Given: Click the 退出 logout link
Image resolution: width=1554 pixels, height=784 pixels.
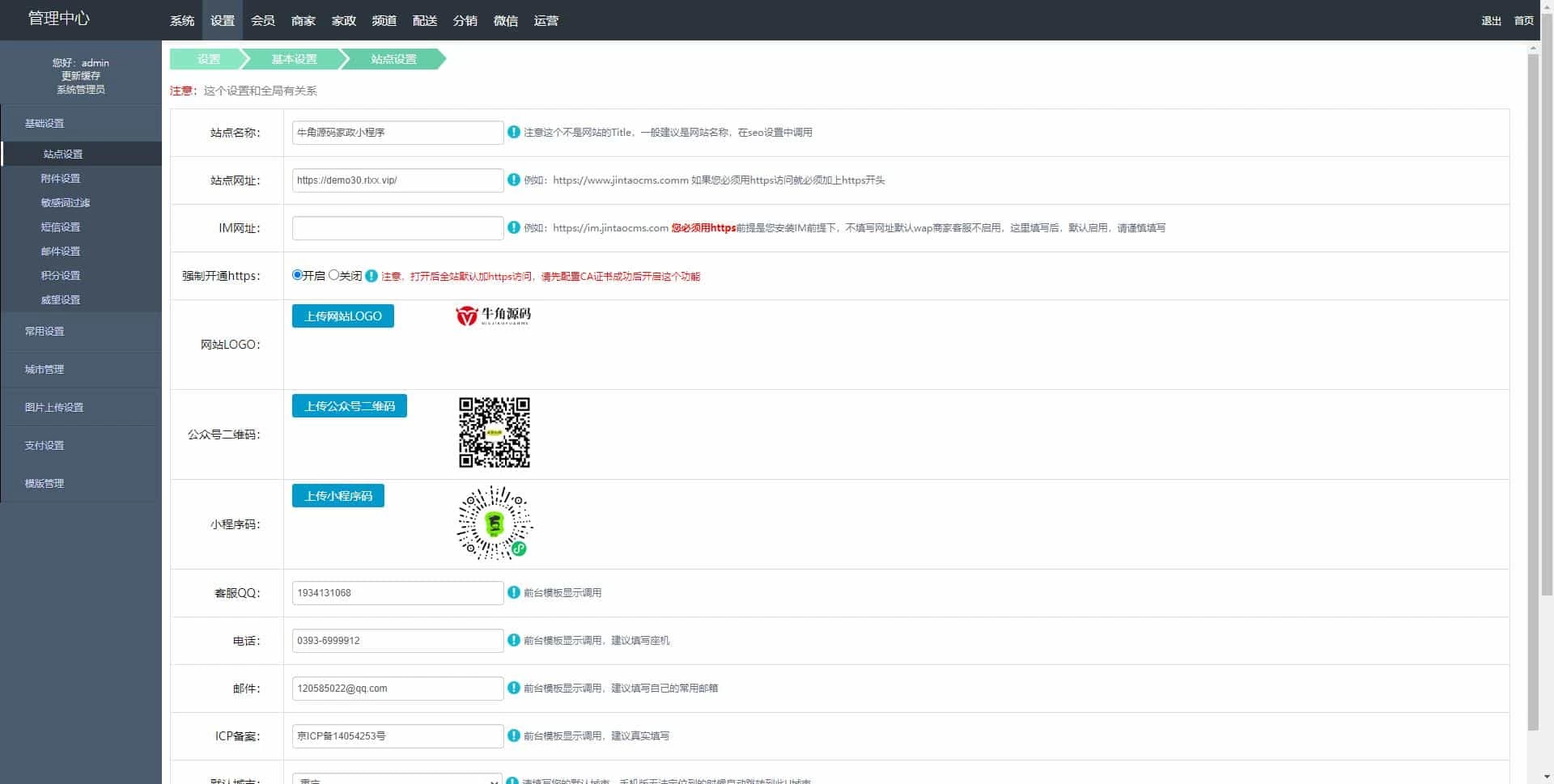Looking at the screenshot, I should pyautogui.click(x=1491, y=20).
